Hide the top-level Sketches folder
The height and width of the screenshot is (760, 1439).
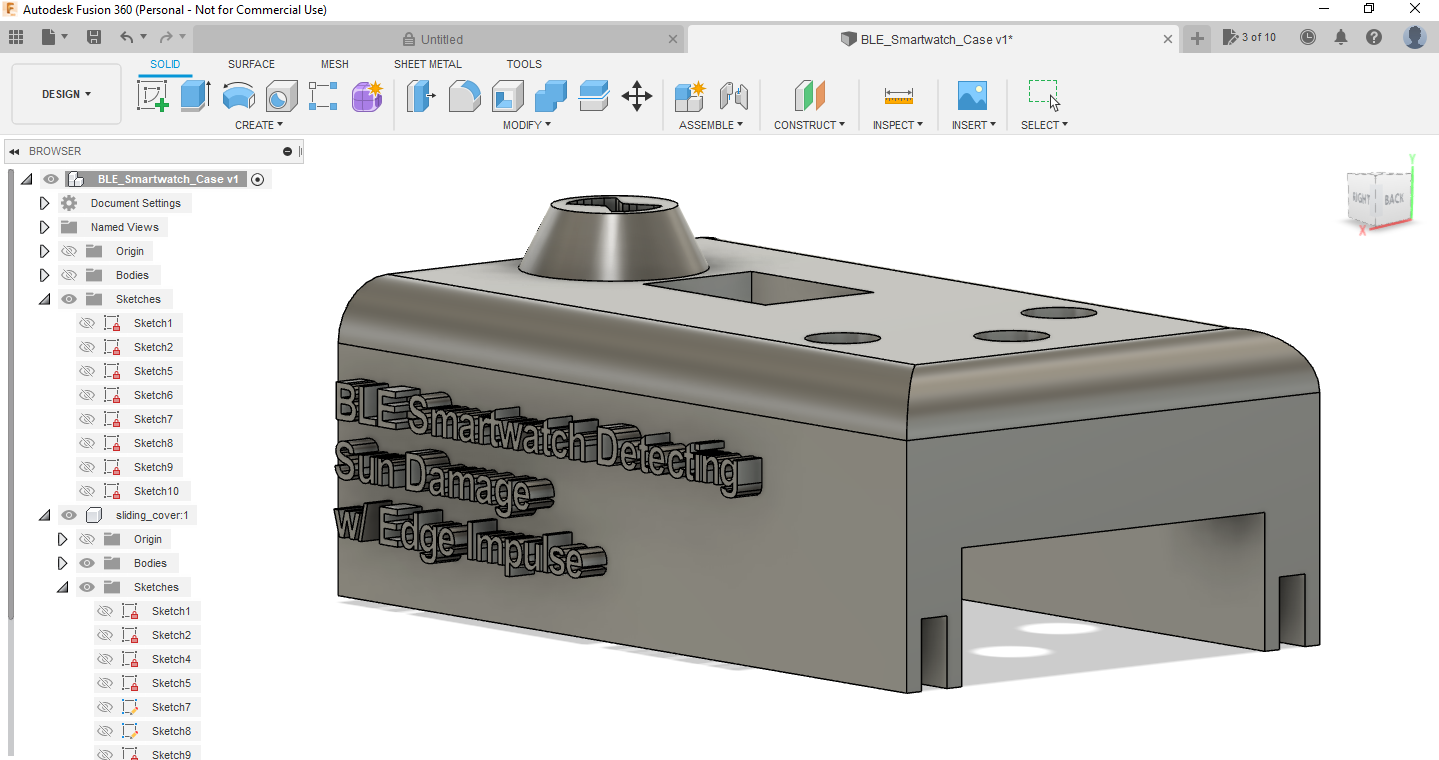pos(69,299)
